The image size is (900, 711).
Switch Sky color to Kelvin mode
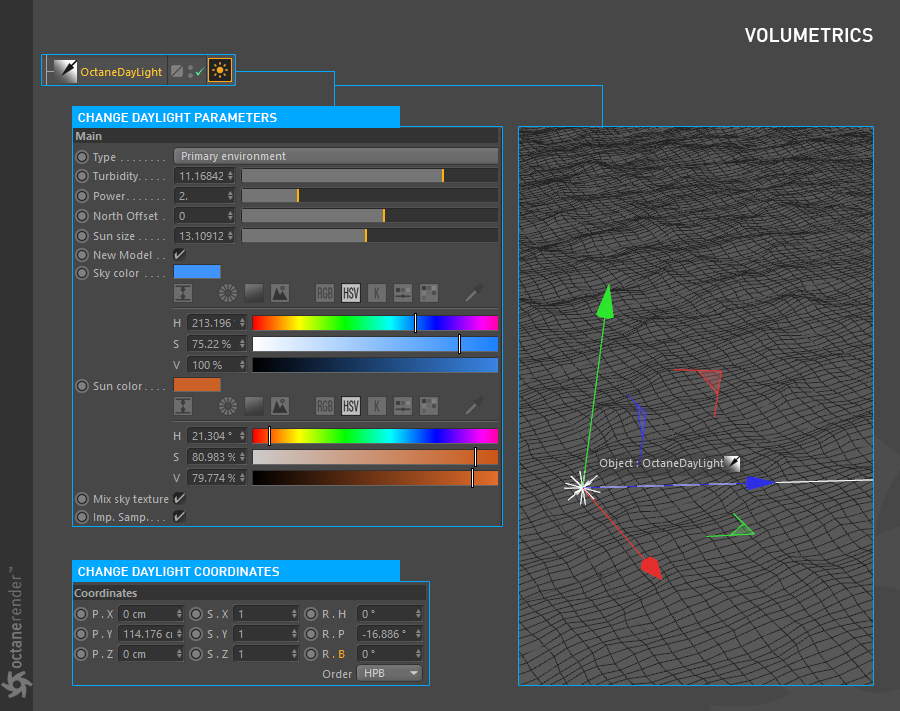tap(377, 293)
